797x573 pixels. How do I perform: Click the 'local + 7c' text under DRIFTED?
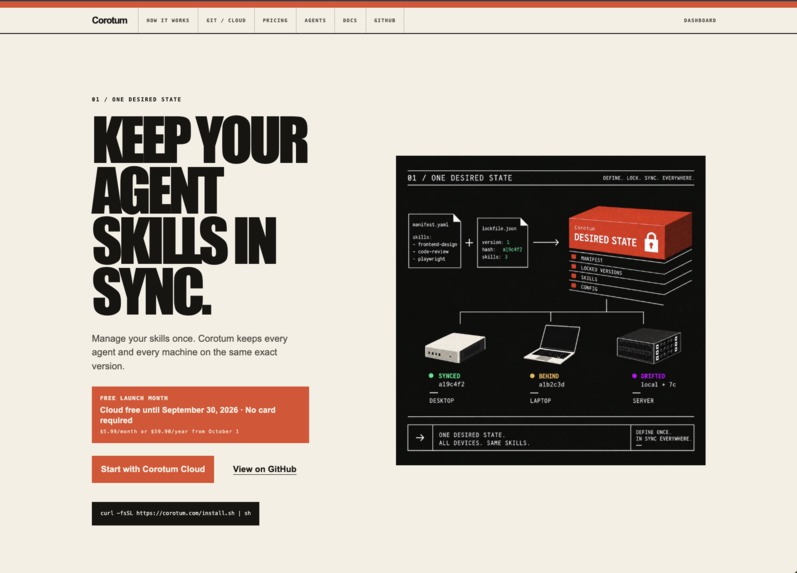658,384
